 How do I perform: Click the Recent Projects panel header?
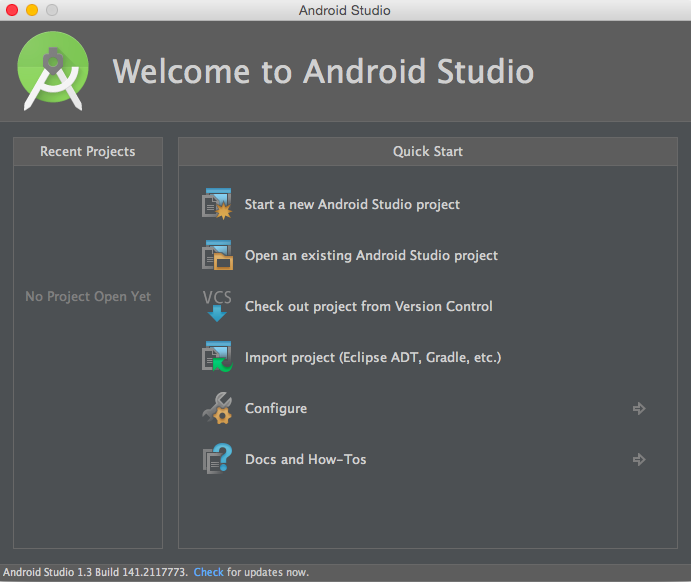87,152
